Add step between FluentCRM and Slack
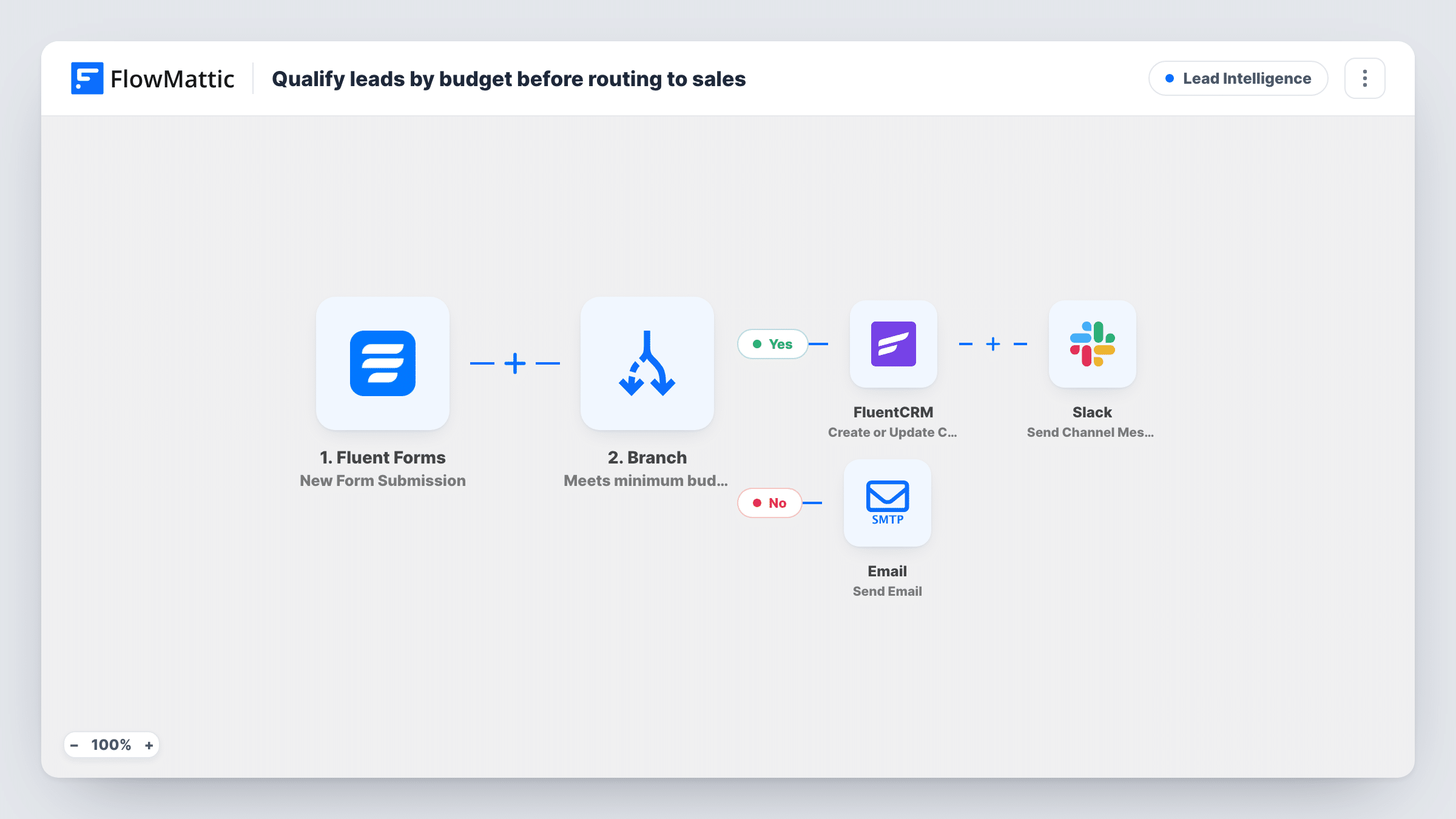The height and width of the screenshot is (819, 1456). 993,344
